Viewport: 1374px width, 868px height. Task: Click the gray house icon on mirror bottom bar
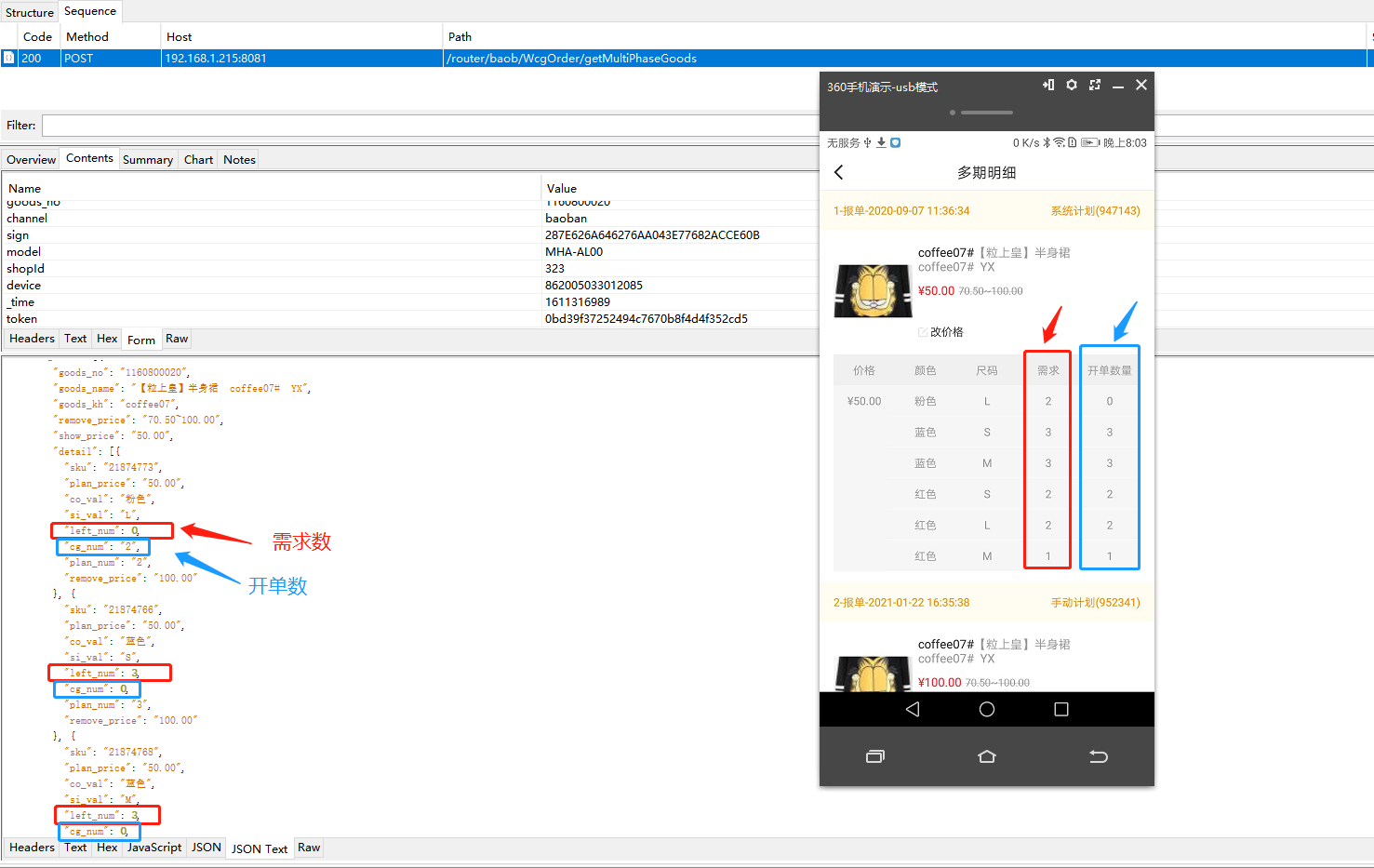pyautogui.click(x=987, y=756)
